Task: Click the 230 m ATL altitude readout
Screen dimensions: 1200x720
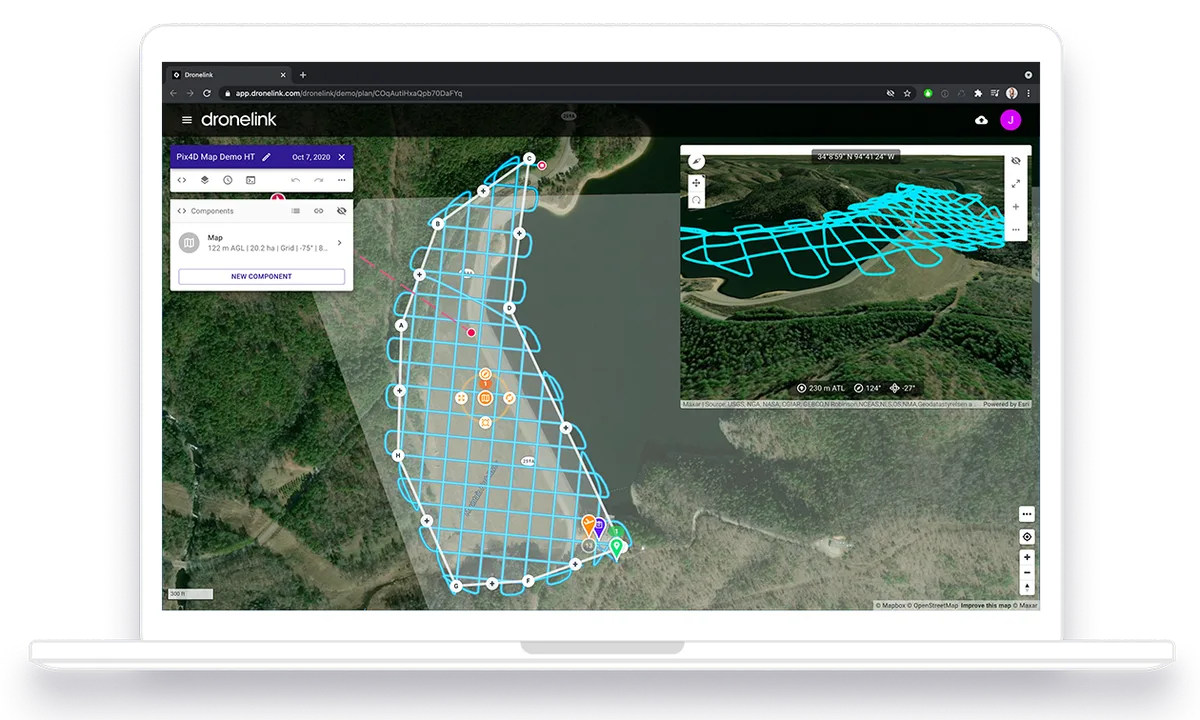Action: 819,388
